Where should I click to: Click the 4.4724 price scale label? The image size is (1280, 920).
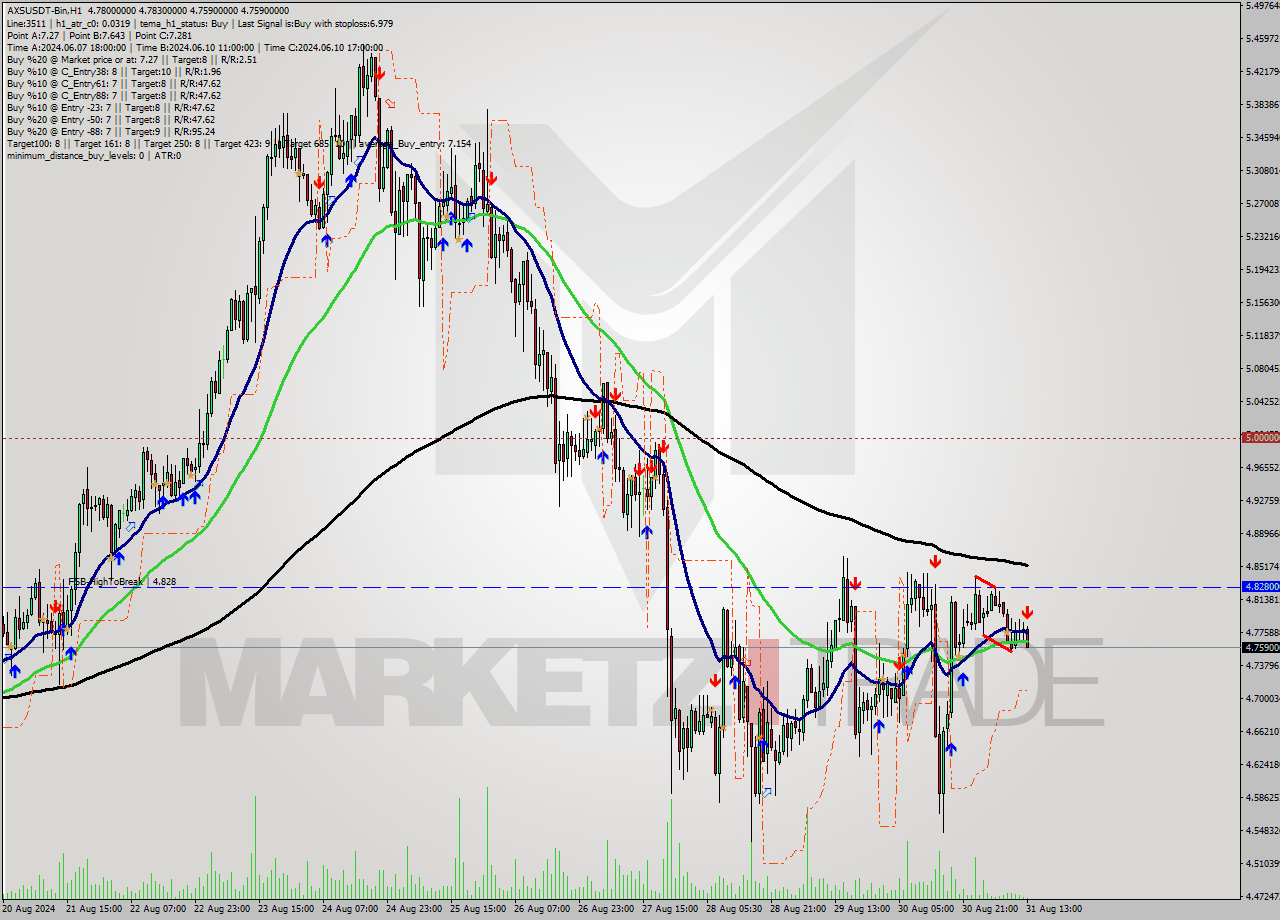pyautogui.click(x=1262, y=897)
